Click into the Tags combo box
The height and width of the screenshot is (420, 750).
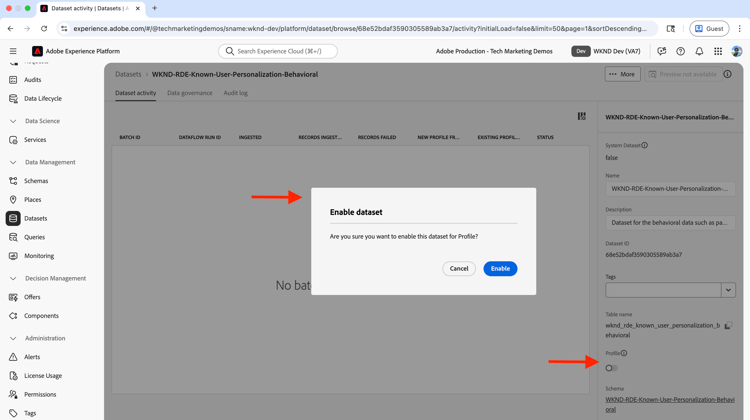tap(663, 290)
